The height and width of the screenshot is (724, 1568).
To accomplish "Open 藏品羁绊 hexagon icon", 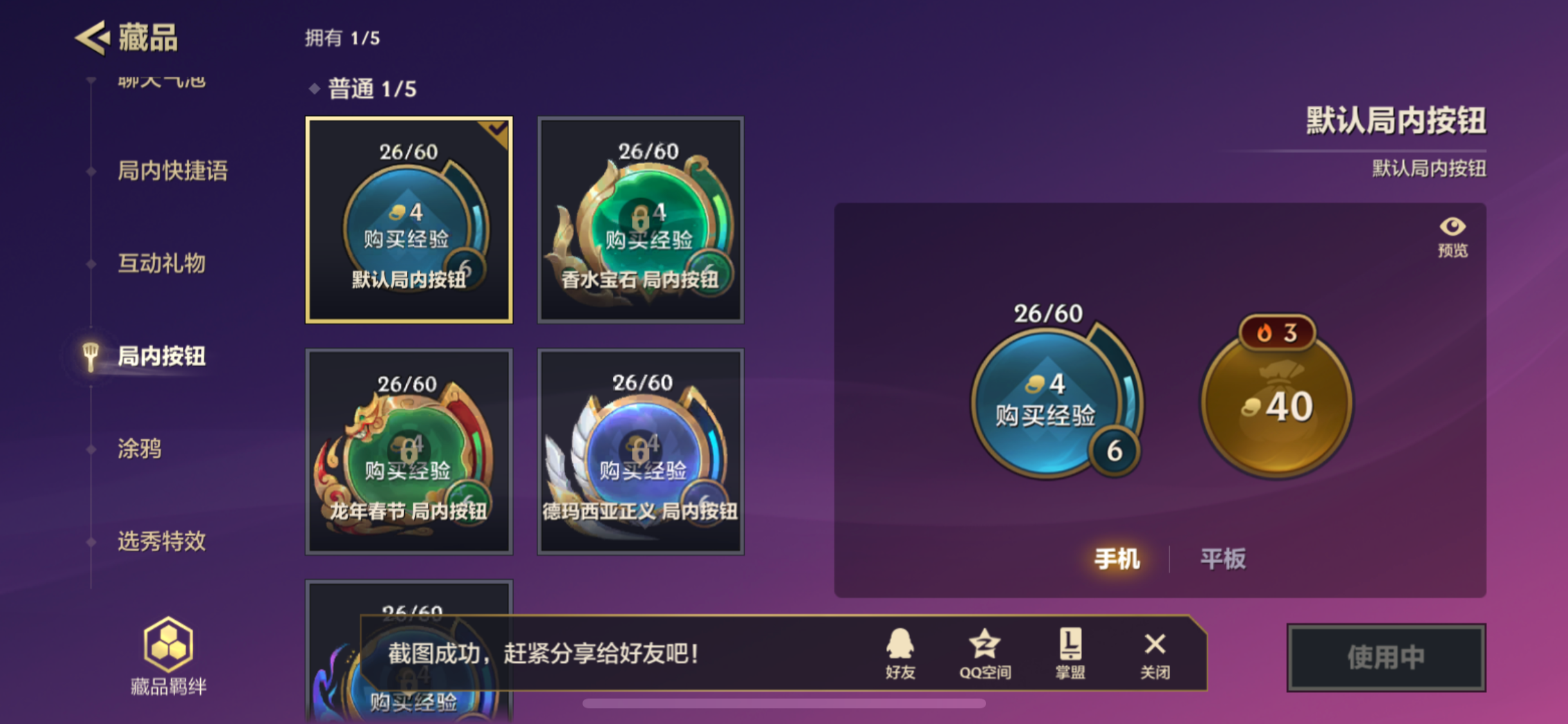I will click(x=168, y=644).
